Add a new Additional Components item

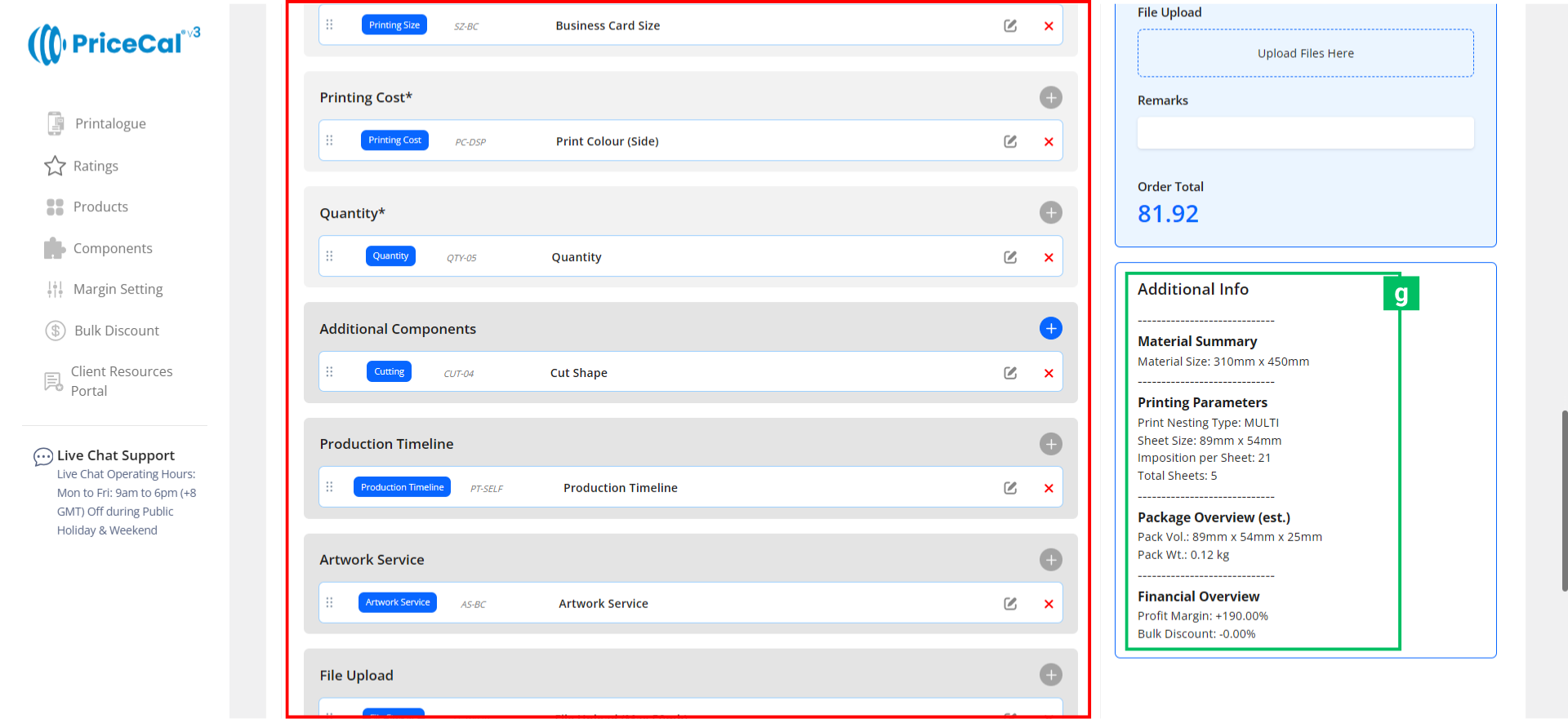pyautogui.click(x=1050, y=328)
